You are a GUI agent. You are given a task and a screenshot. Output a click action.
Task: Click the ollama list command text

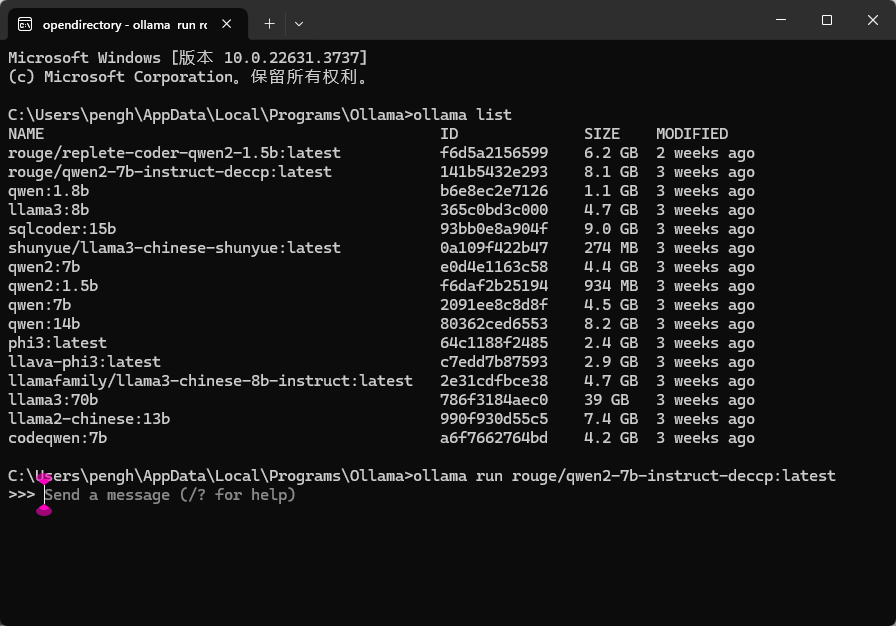click(x=462, y=115)
